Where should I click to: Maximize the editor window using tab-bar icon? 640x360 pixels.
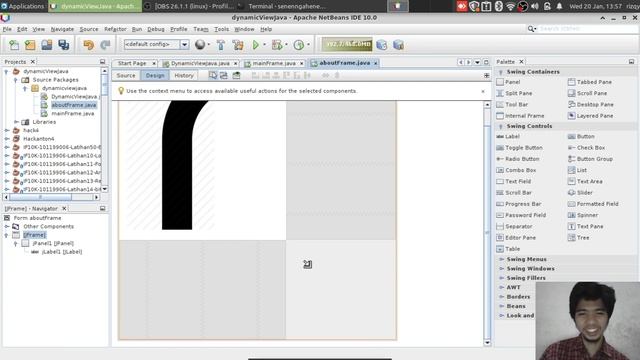486,62
